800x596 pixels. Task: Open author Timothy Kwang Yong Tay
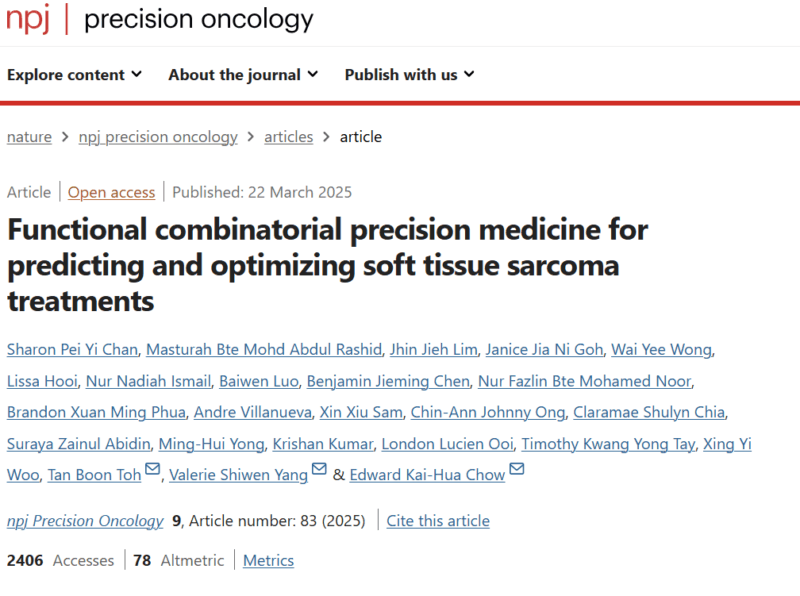[x=608, y=444]
